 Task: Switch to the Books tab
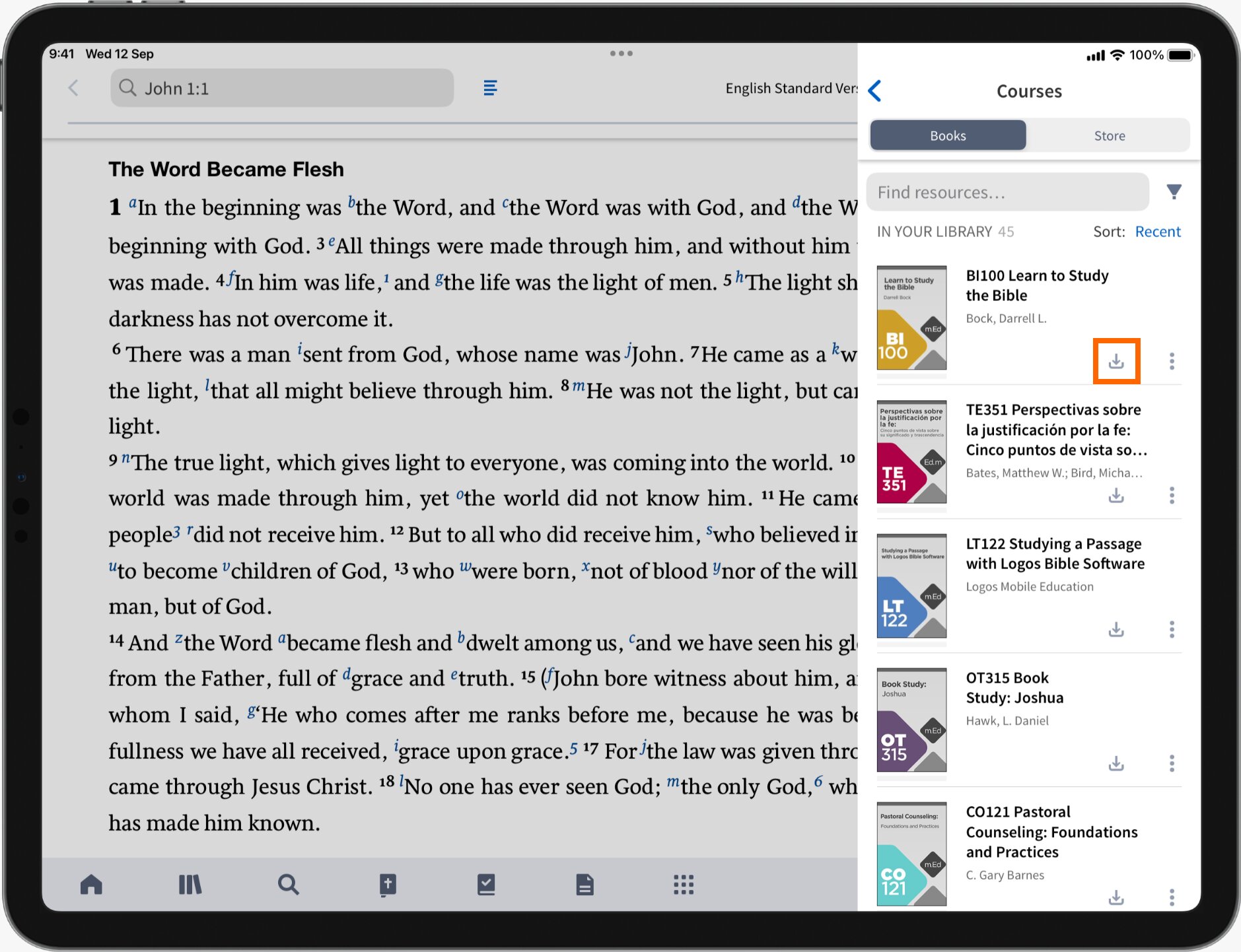pyautogui.click(x=948, y=135)
